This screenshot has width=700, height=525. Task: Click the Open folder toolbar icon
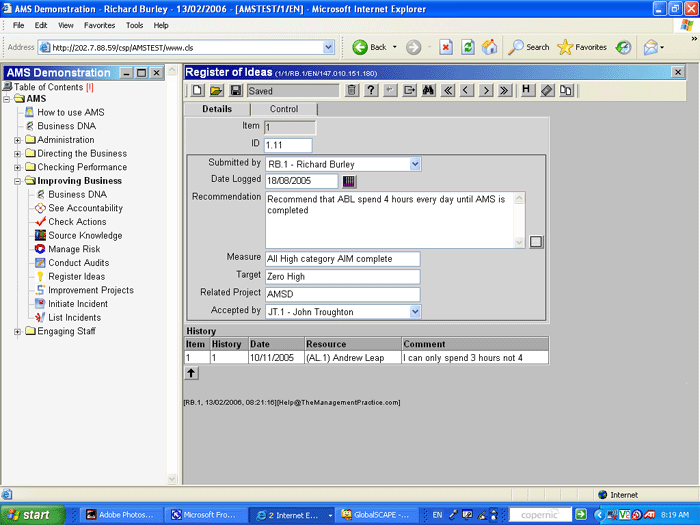coord(216,91)
